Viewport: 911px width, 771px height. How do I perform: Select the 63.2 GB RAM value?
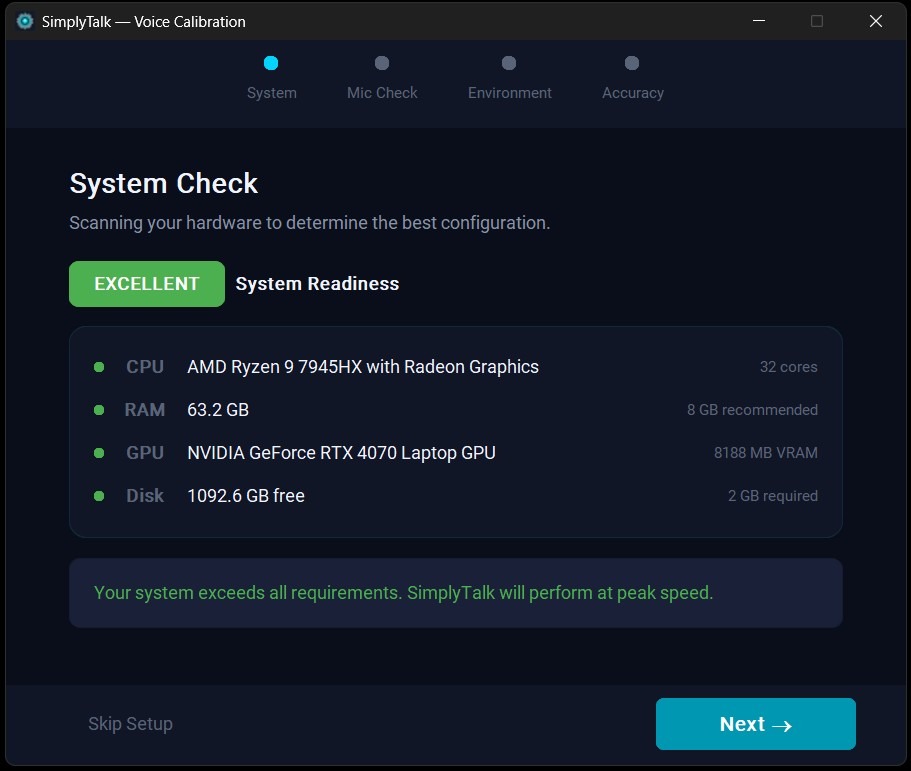click(x=218, y=410)
